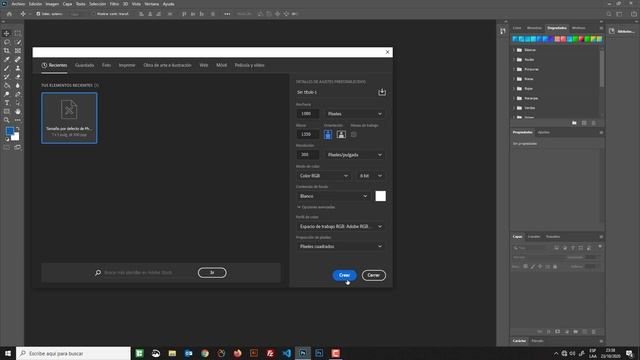Swap foreground and background colors
Screen dimensions: 640x360
[17, 129]
